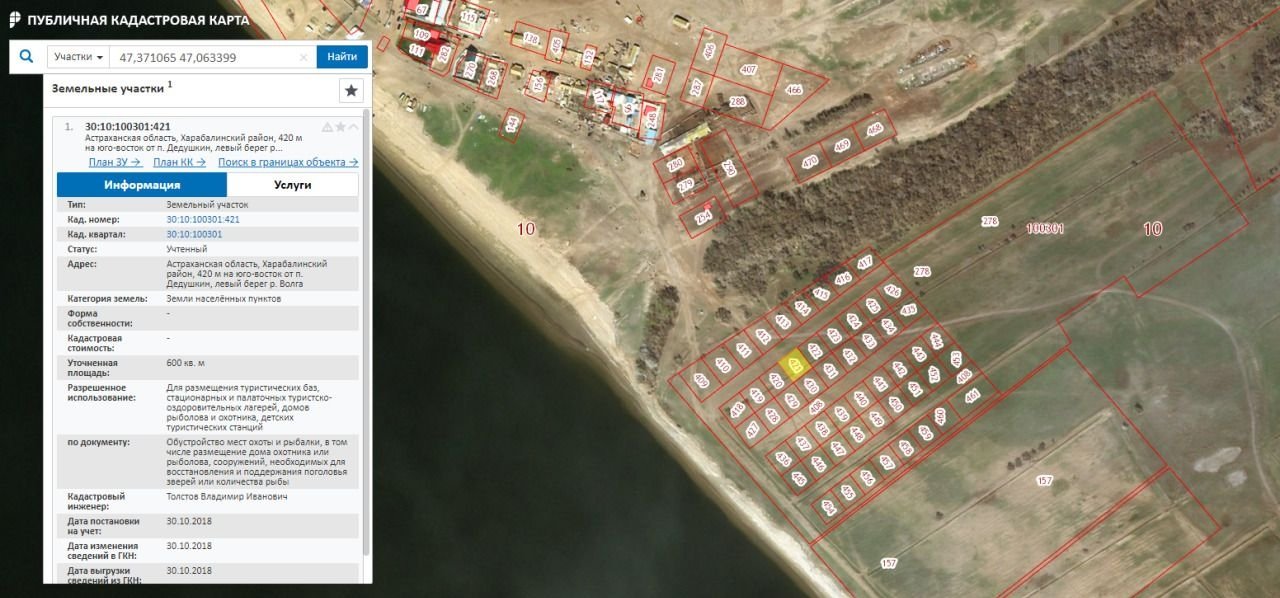Viewport: 1280px width, 598px height.
Task: Click the Публичная кадастровая карта title
Action: pyautogui.click(x=138, y=20)
